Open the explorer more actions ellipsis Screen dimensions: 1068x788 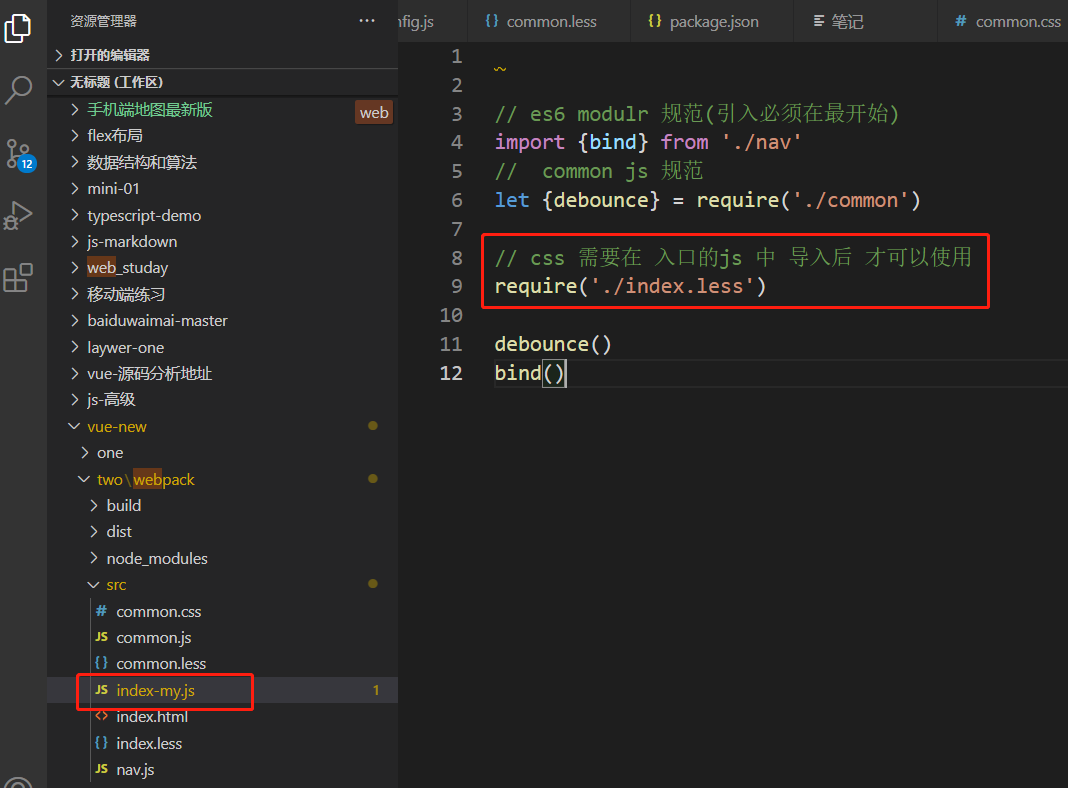pos(367,21)
